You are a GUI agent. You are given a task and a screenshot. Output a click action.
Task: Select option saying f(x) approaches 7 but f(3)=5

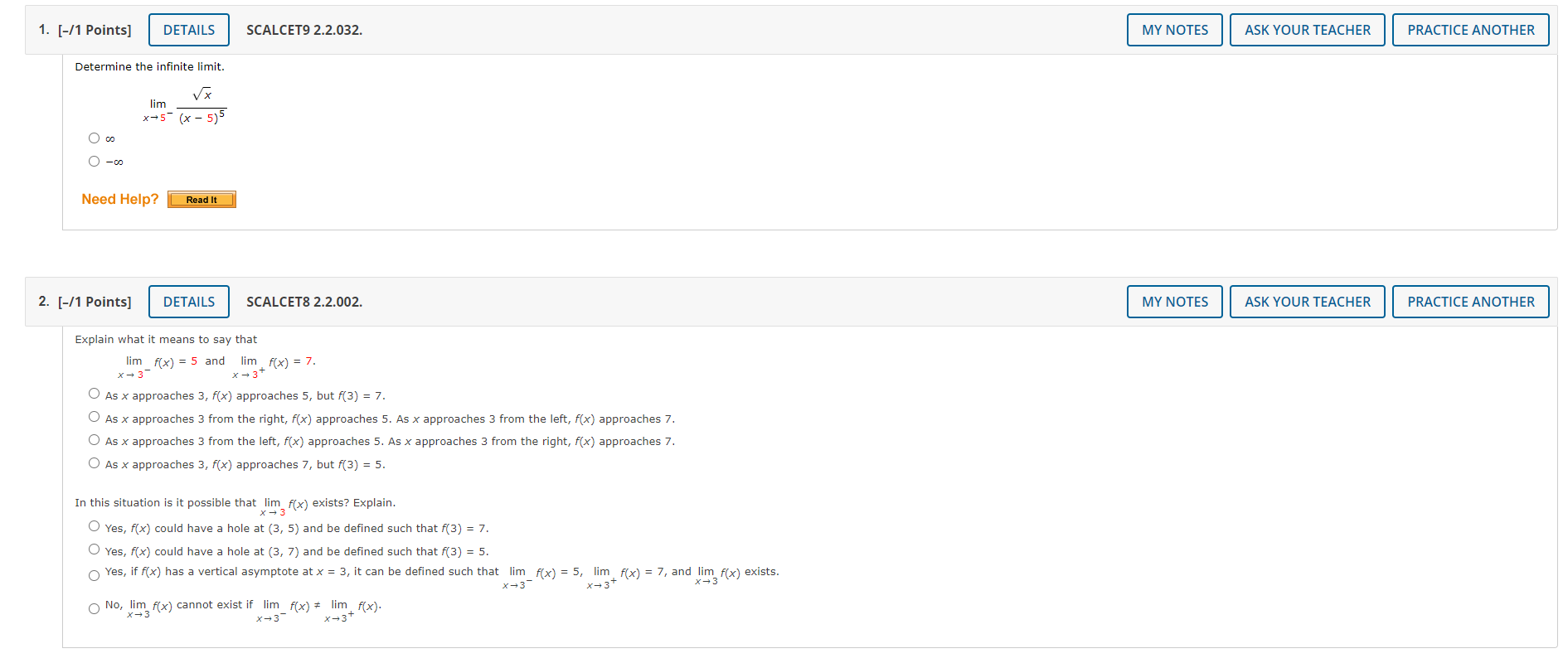point(94,462)
